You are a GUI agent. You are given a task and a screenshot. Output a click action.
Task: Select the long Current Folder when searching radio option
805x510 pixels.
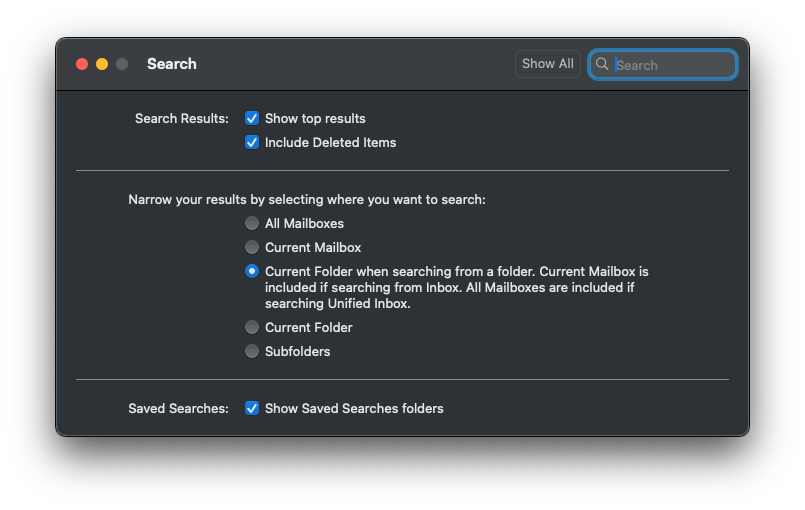point(252,271)
